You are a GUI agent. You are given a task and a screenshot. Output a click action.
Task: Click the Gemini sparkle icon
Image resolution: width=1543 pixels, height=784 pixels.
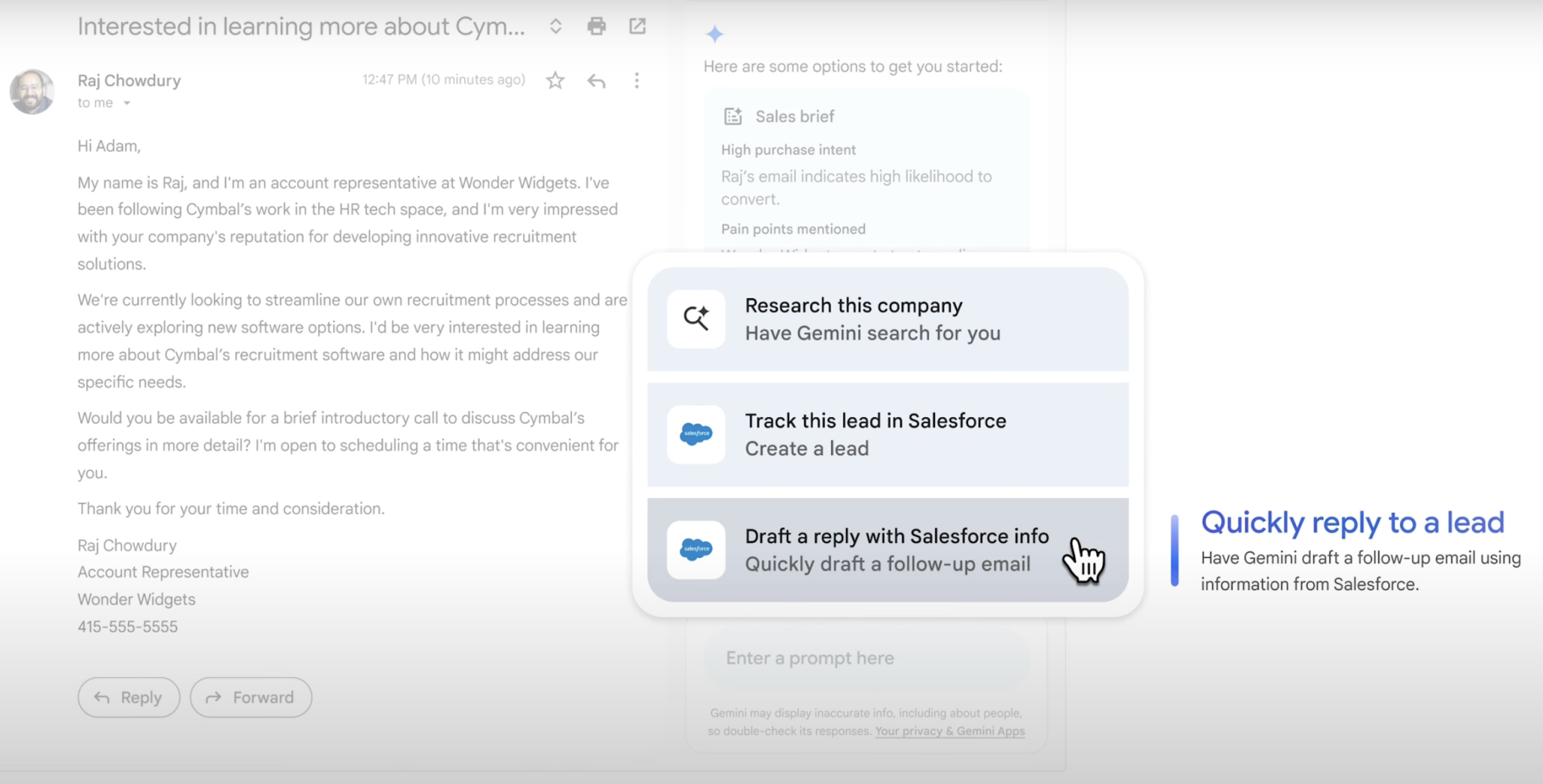(x=714, y=34)
